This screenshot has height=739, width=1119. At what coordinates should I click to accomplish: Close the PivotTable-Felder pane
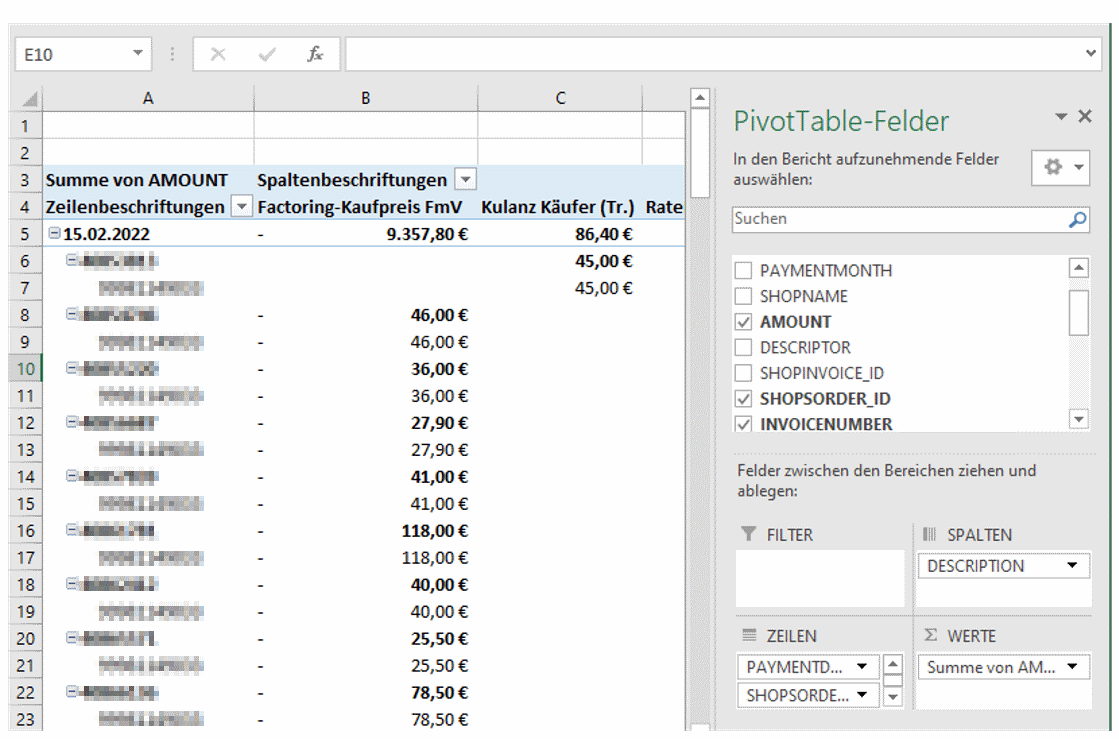pyautogui.click(x=1085, y=117)
